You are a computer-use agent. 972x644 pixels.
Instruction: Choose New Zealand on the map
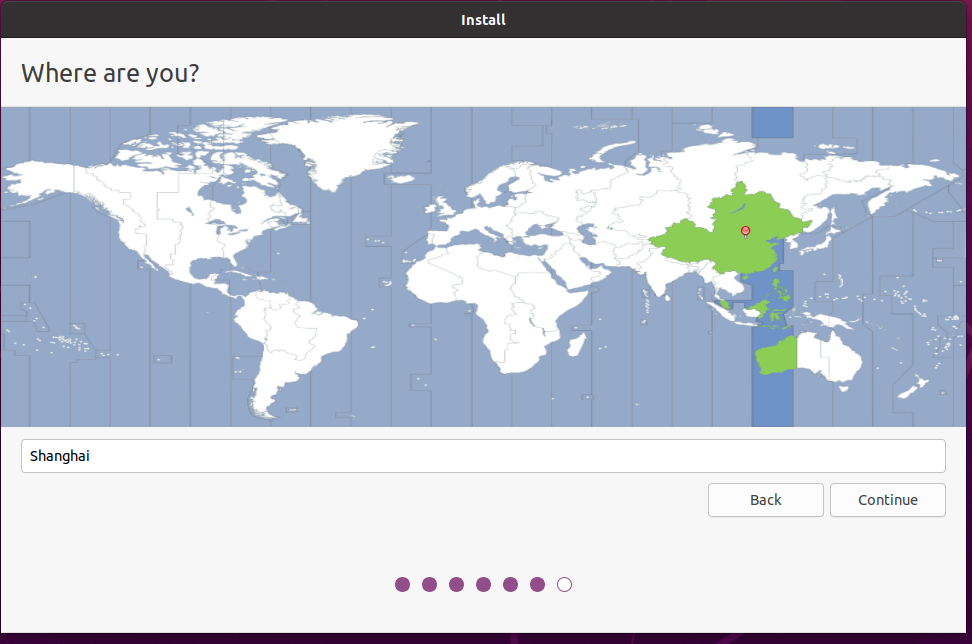[916, 385]
